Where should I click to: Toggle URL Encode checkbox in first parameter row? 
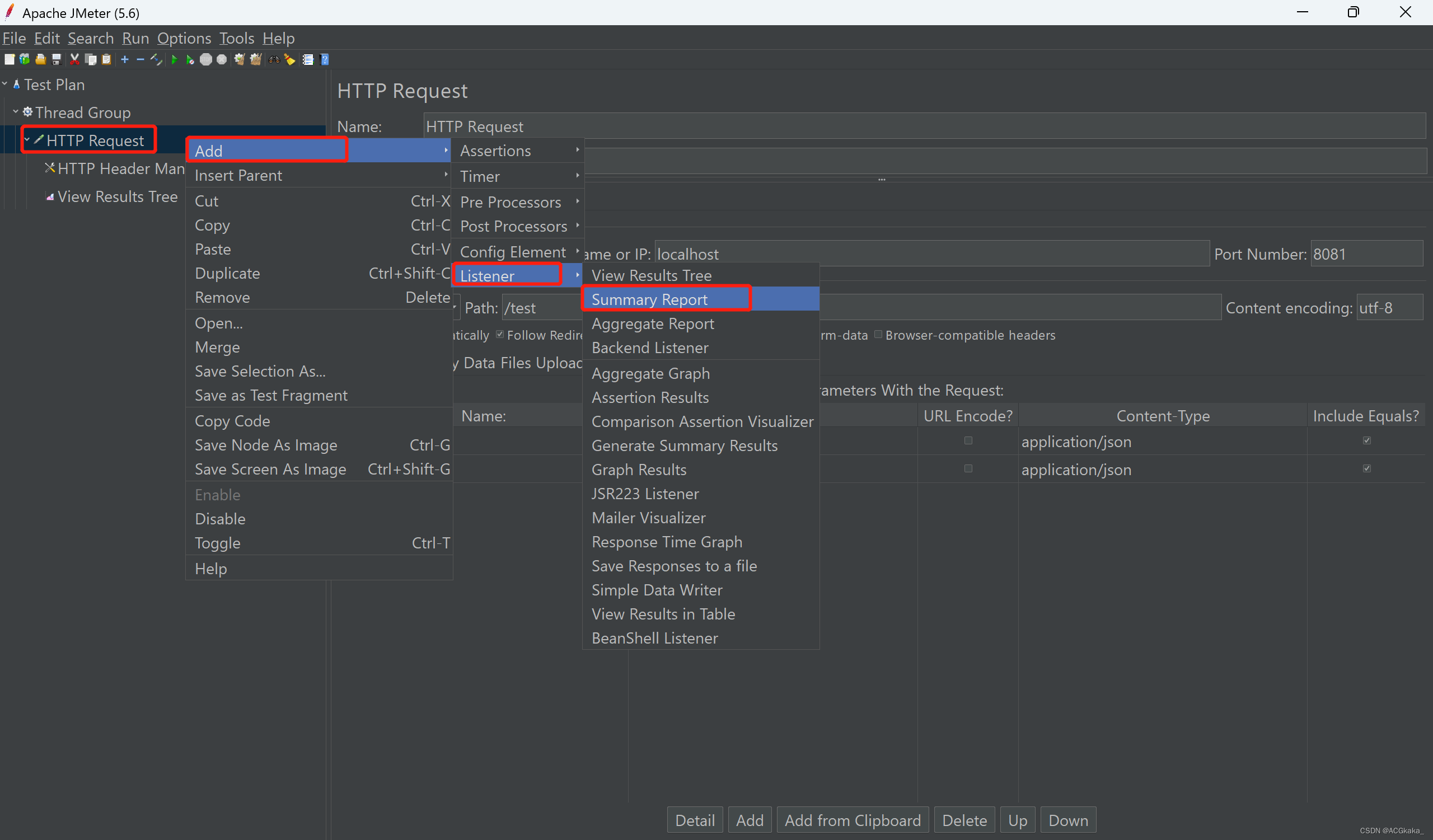[x=968, y=441]
